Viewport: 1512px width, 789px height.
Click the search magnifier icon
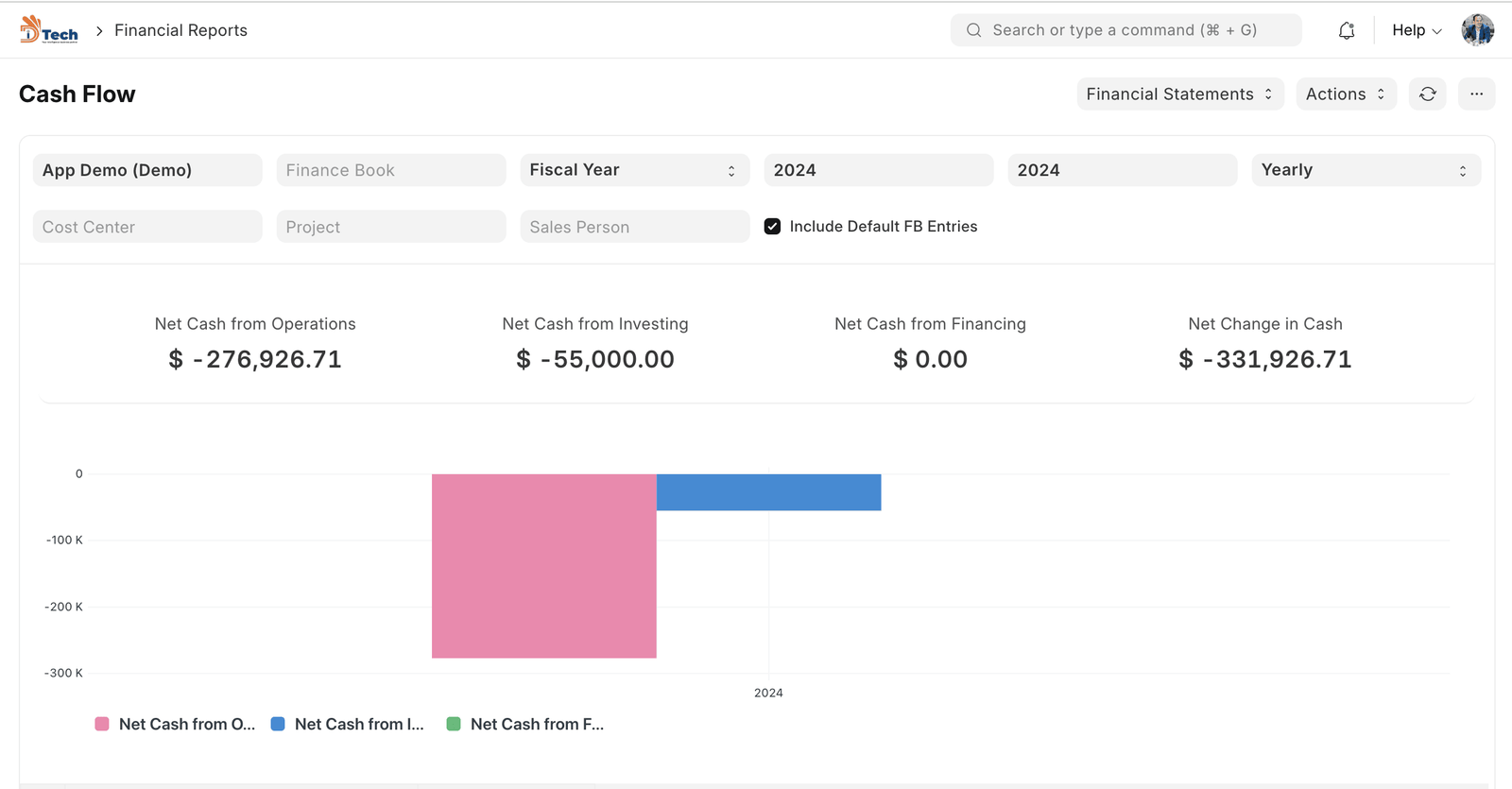click(x=973, y=30)
